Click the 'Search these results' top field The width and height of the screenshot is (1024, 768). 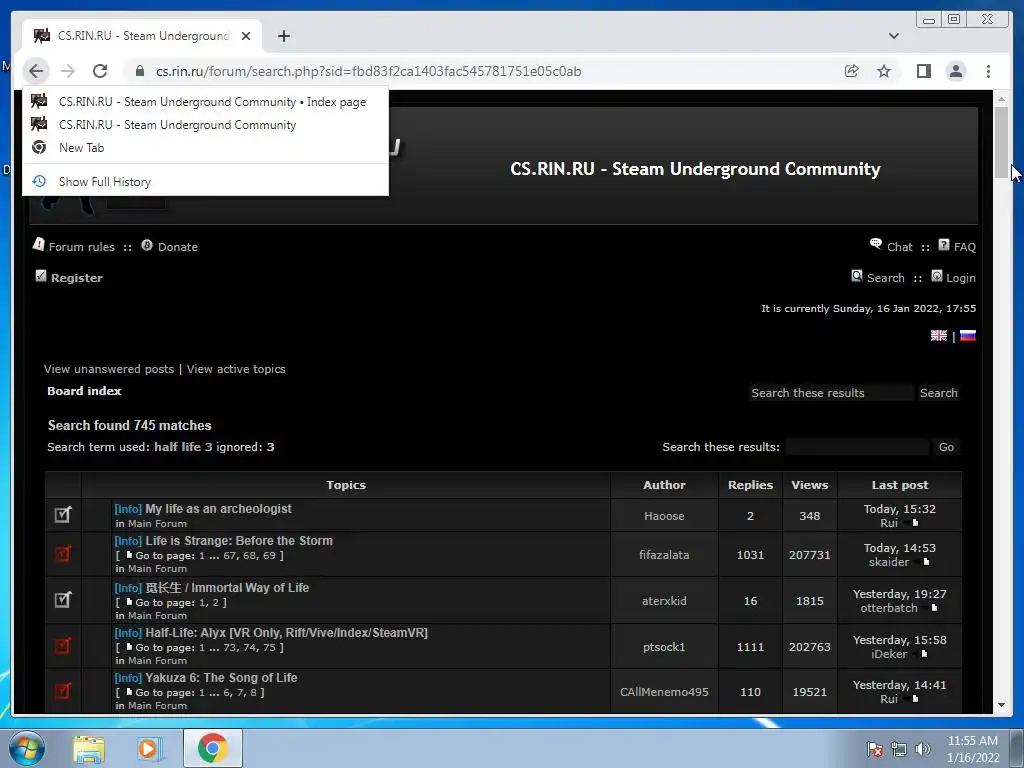(x=831, y=392)
